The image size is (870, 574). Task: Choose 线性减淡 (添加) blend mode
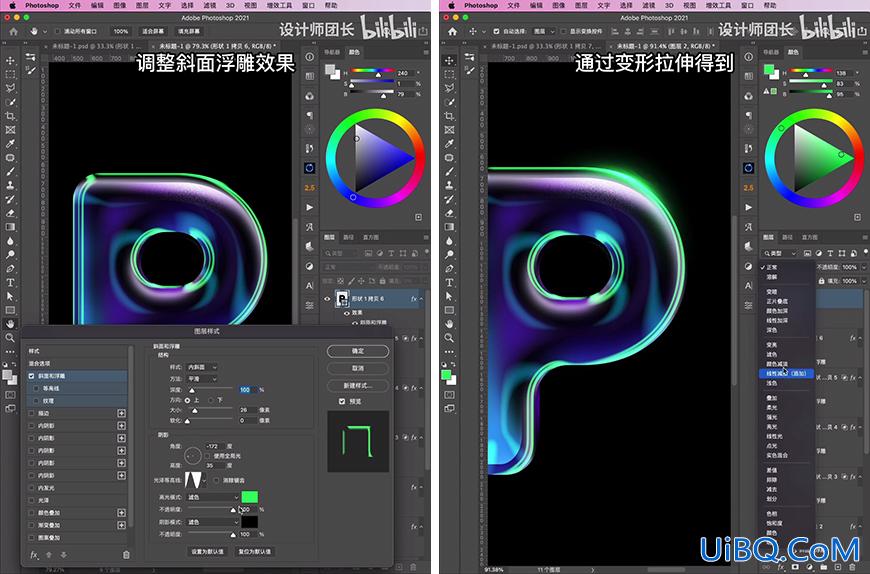pyautogui.click(x=786, y=374)
